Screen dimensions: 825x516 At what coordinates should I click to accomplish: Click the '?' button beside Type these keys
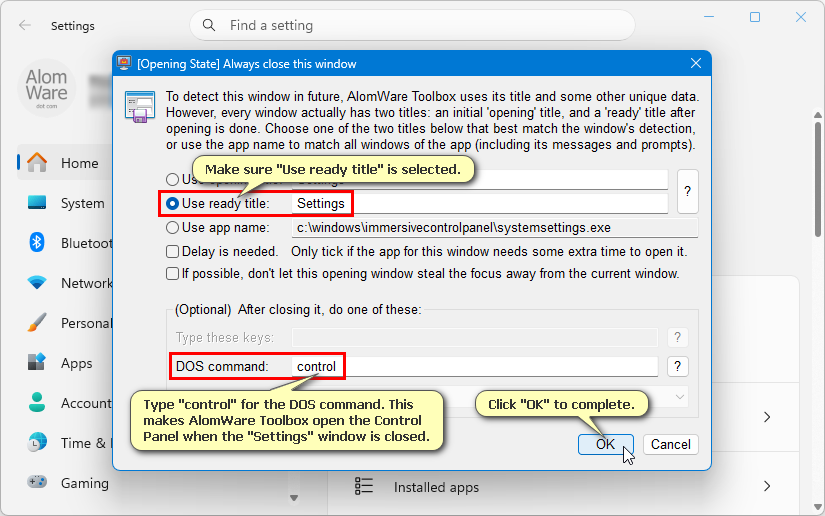pyautogui.click(x=678, y=337)
